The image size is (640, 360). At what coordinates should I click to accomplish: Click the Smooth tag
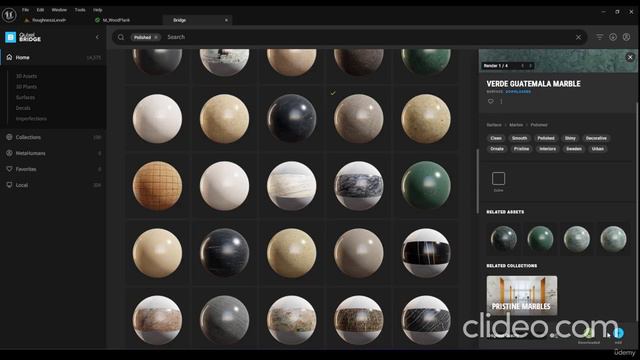519,138
